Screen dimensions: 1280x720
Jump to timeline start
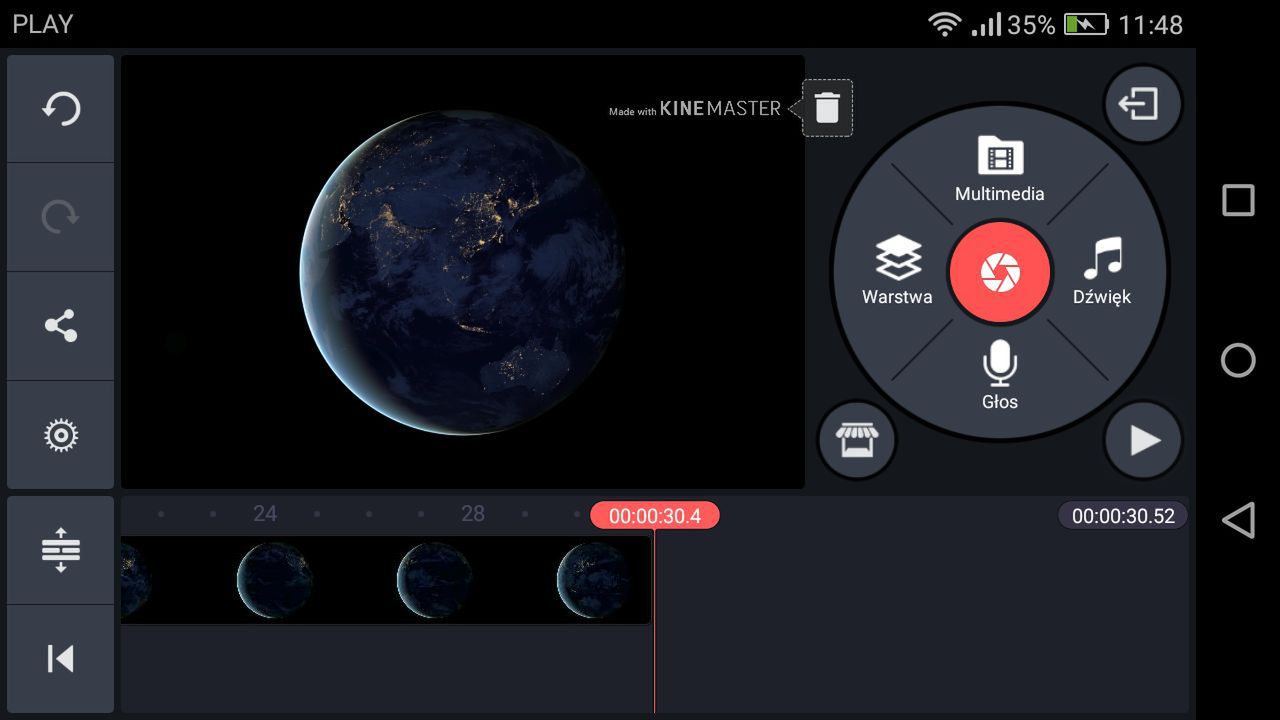click(x=60, y=659)
